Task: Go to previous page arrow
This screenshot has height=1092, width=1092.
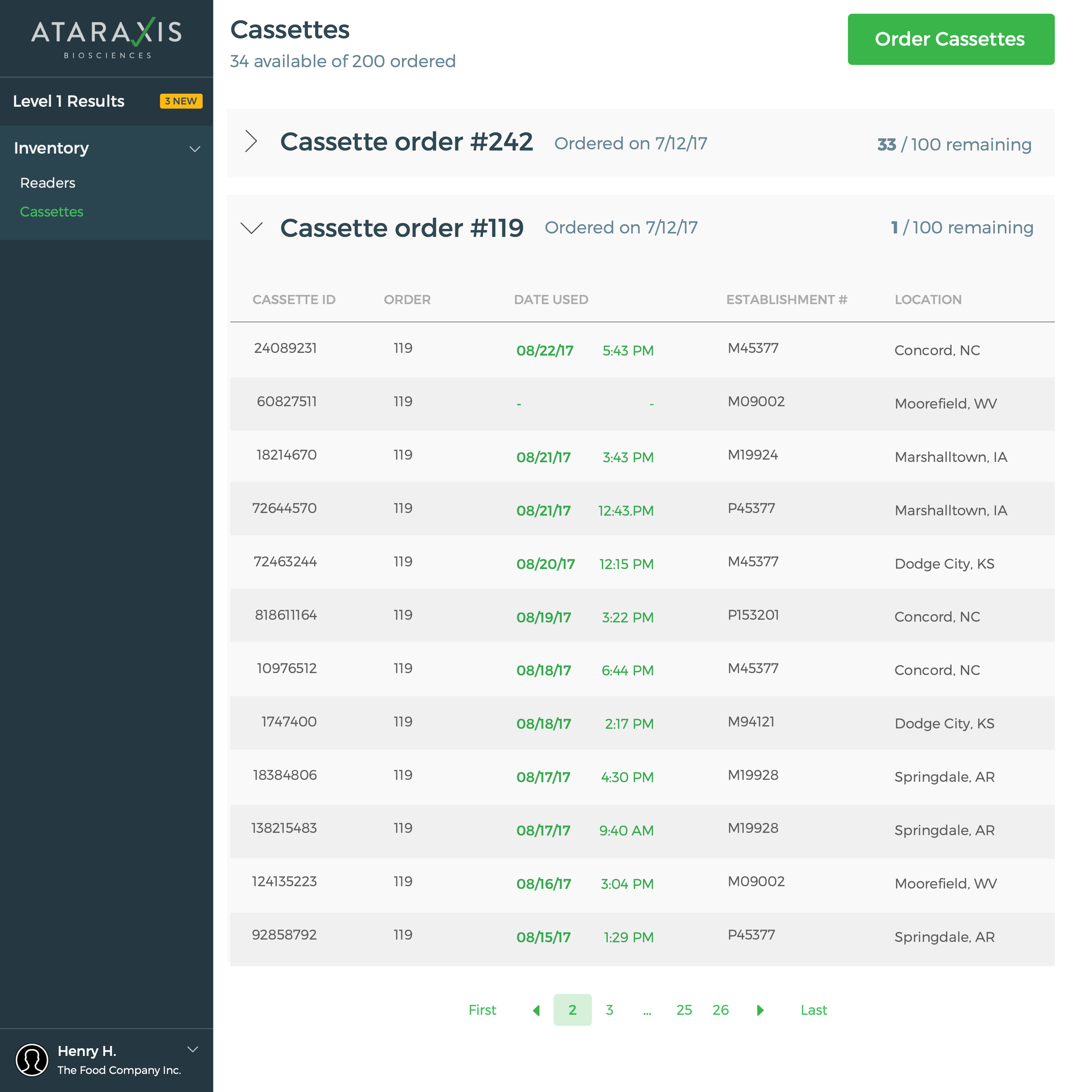Action: coord(536,1010)
